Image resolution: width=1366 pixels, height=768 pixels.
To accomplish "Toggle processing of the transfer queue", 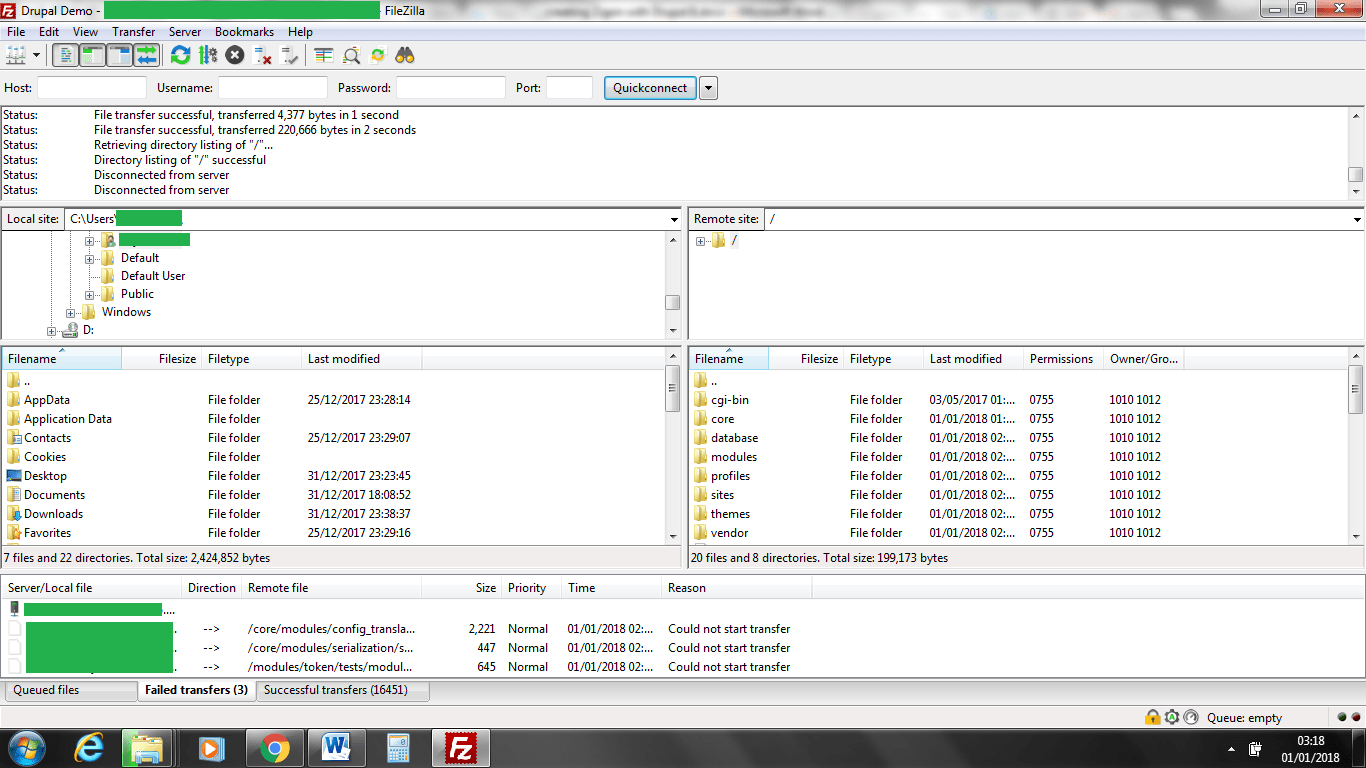I will (208, 55).
